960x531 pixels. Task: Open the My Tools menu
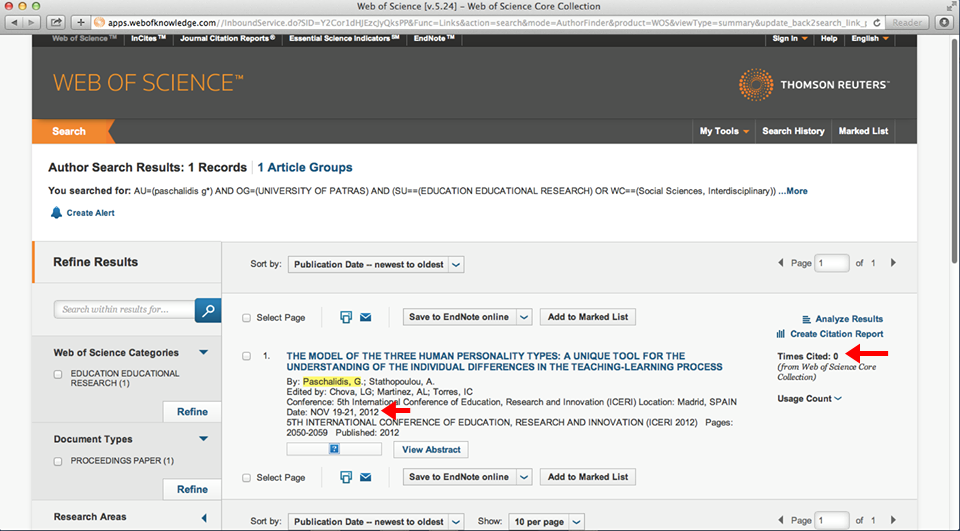click(x=724, y=131)
